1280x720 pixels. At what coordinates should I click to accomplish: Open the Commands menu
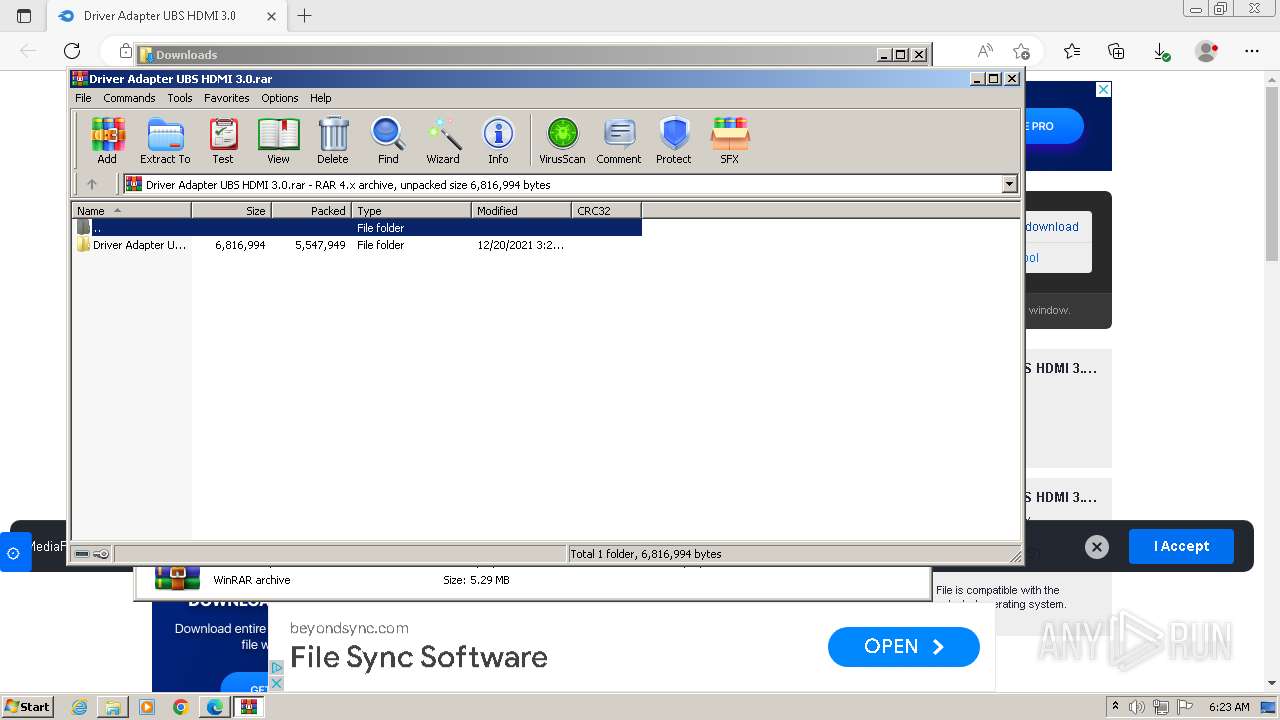point(129,98)
